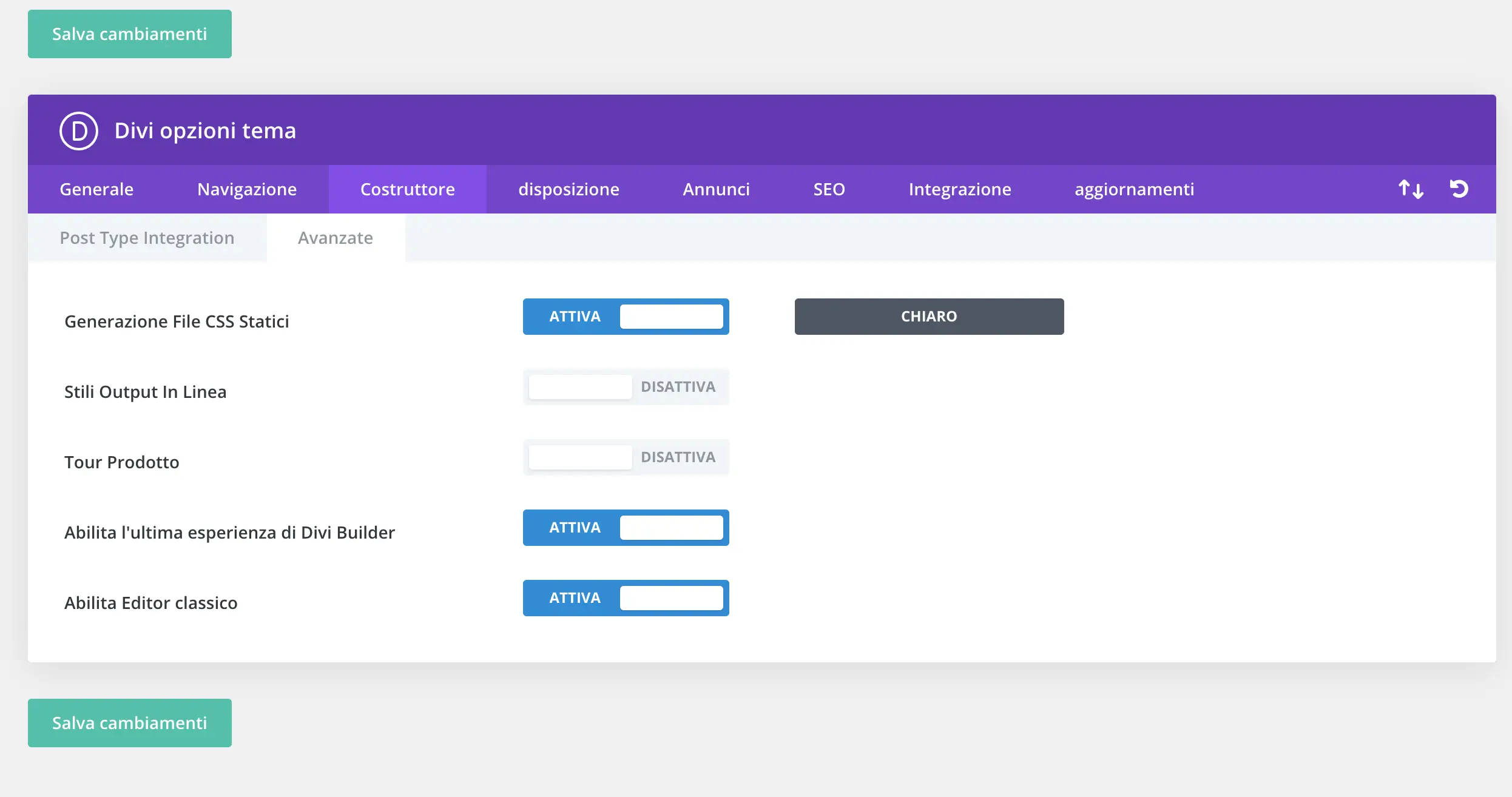
Task: Click the reset defaults icon
Action: (x=1459, y=189)
